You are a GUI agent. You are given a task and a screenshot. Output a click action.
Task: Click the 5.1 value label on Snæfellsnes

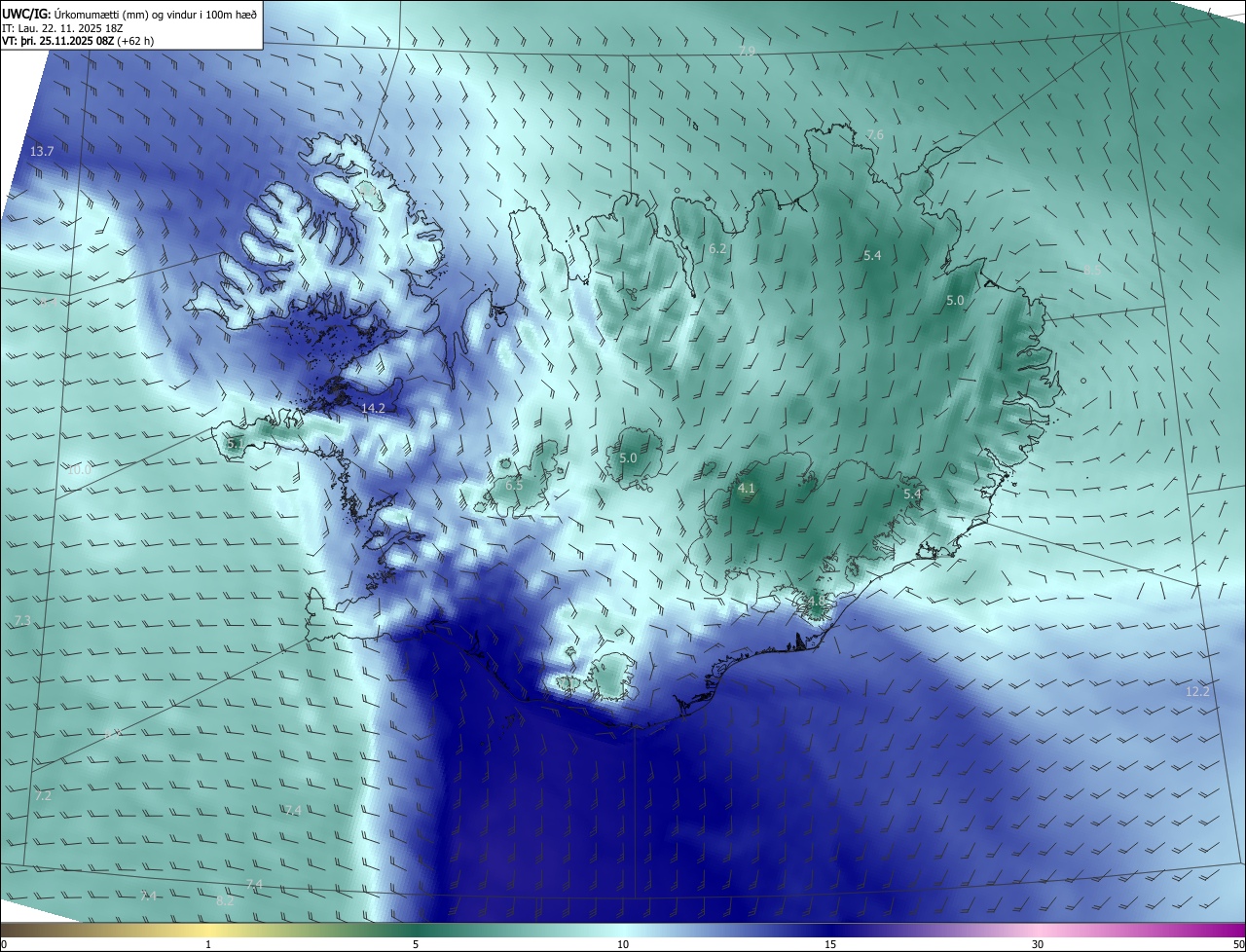click(236, 443)
